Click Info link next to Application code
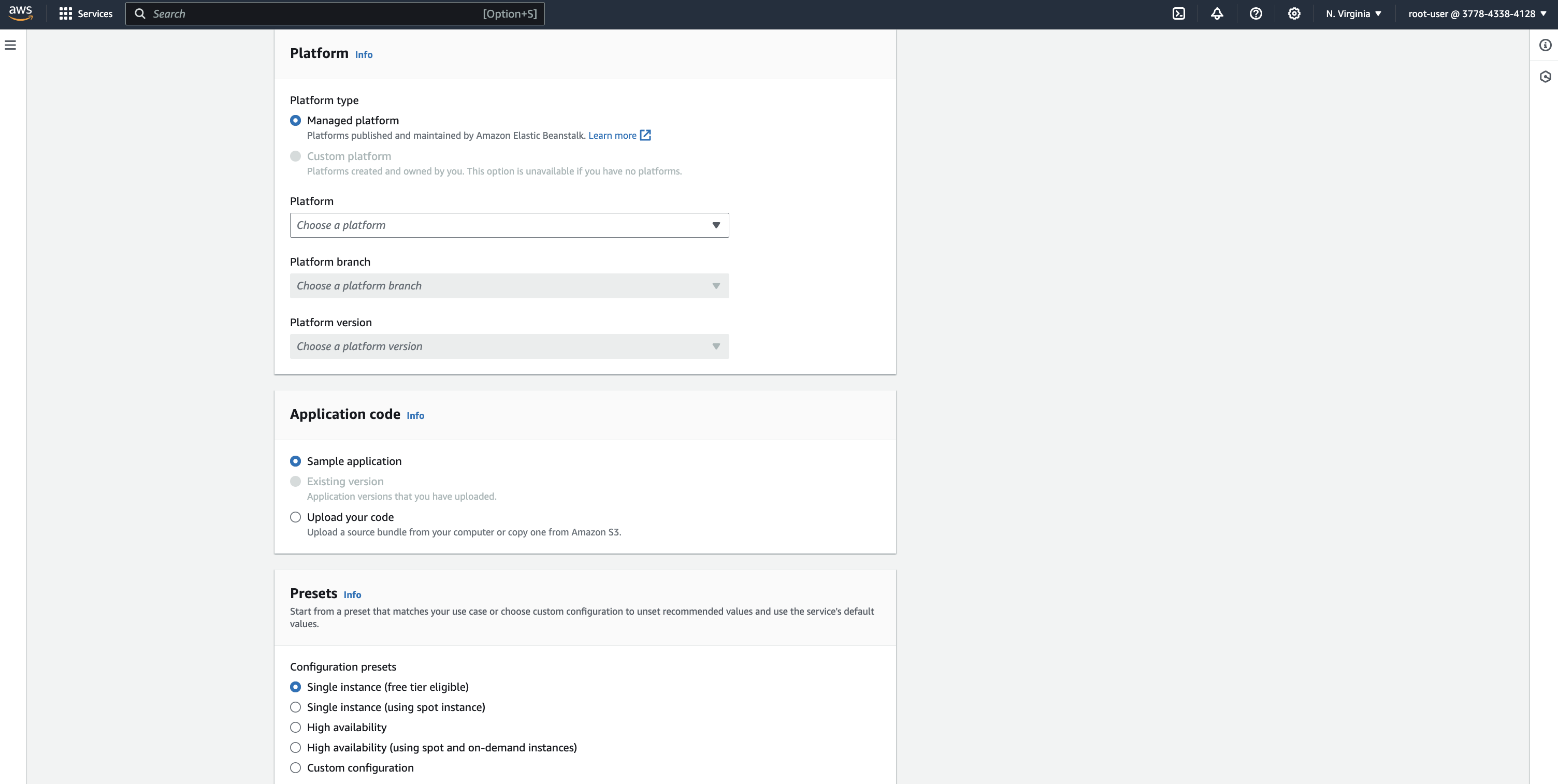This screenshot has width=1558, height=784. [415, 415]
